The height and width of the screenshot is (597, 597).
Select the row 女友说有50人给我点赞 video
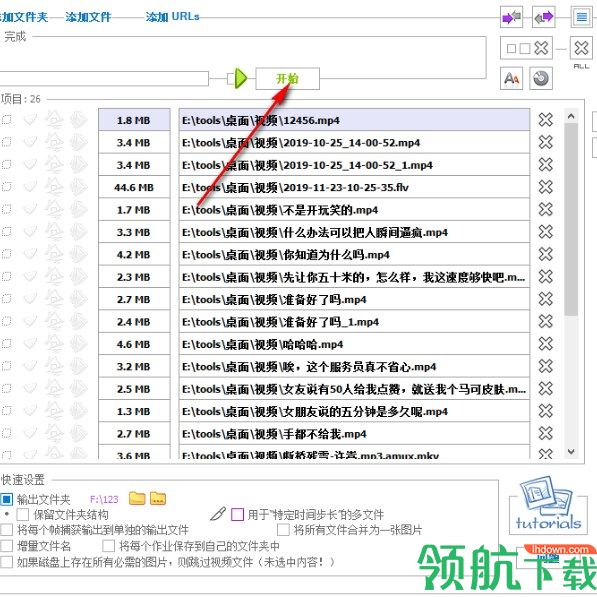point(354,389)
